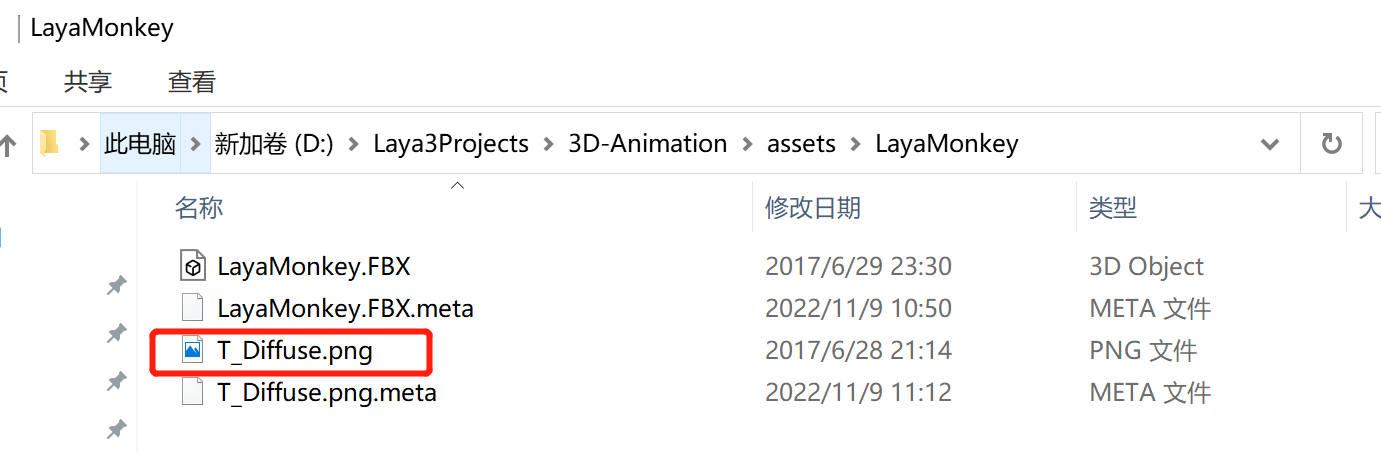Screen dimensions: 1381x453
Task: Select the LayaMonkey.FBX.meta file name
Action: tap(345, 308)
